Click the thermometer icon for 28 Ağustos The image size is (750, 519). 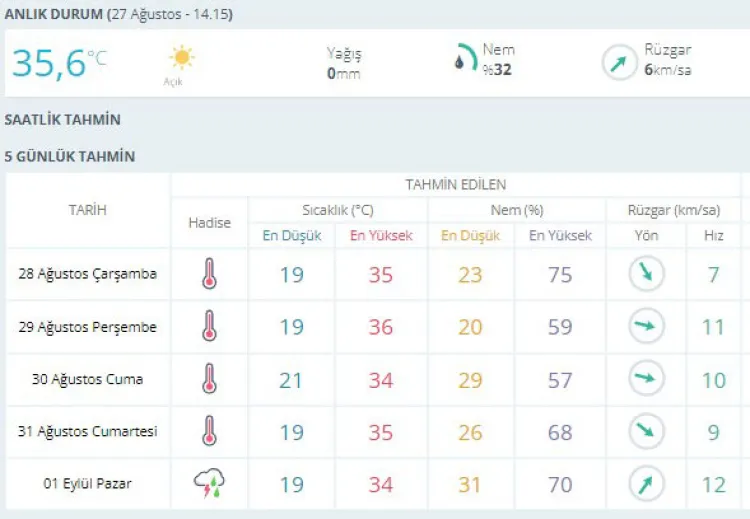(x=209, y=274)
